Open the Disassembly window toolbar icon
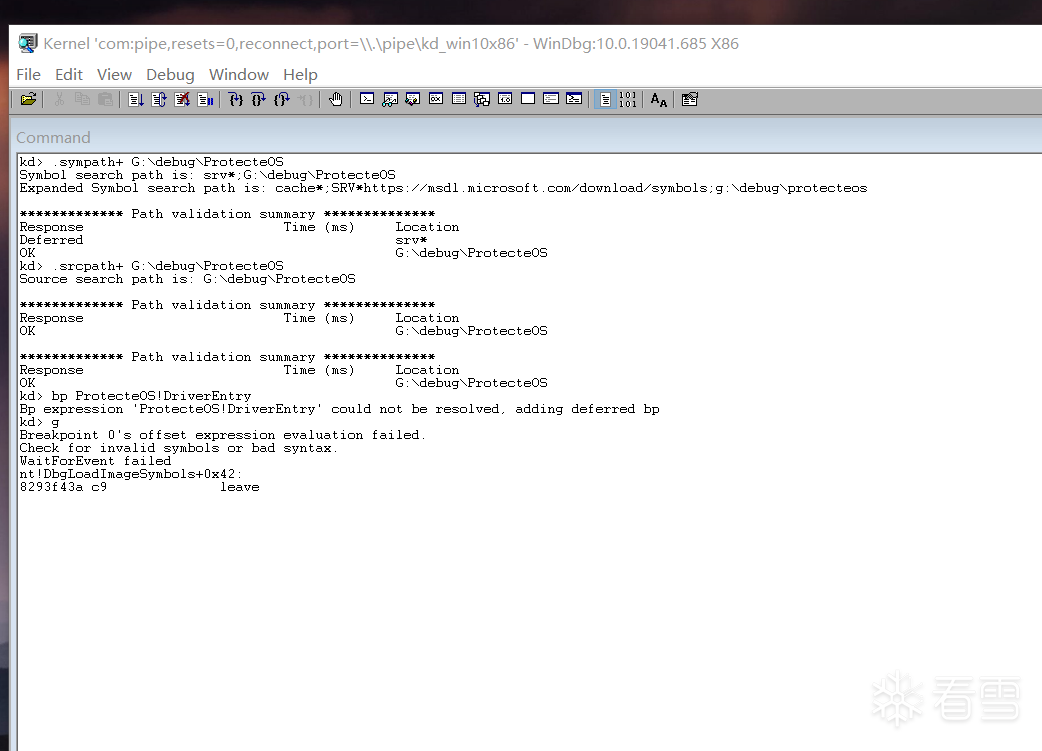1042x751 pixels. (x=505, y=100)
